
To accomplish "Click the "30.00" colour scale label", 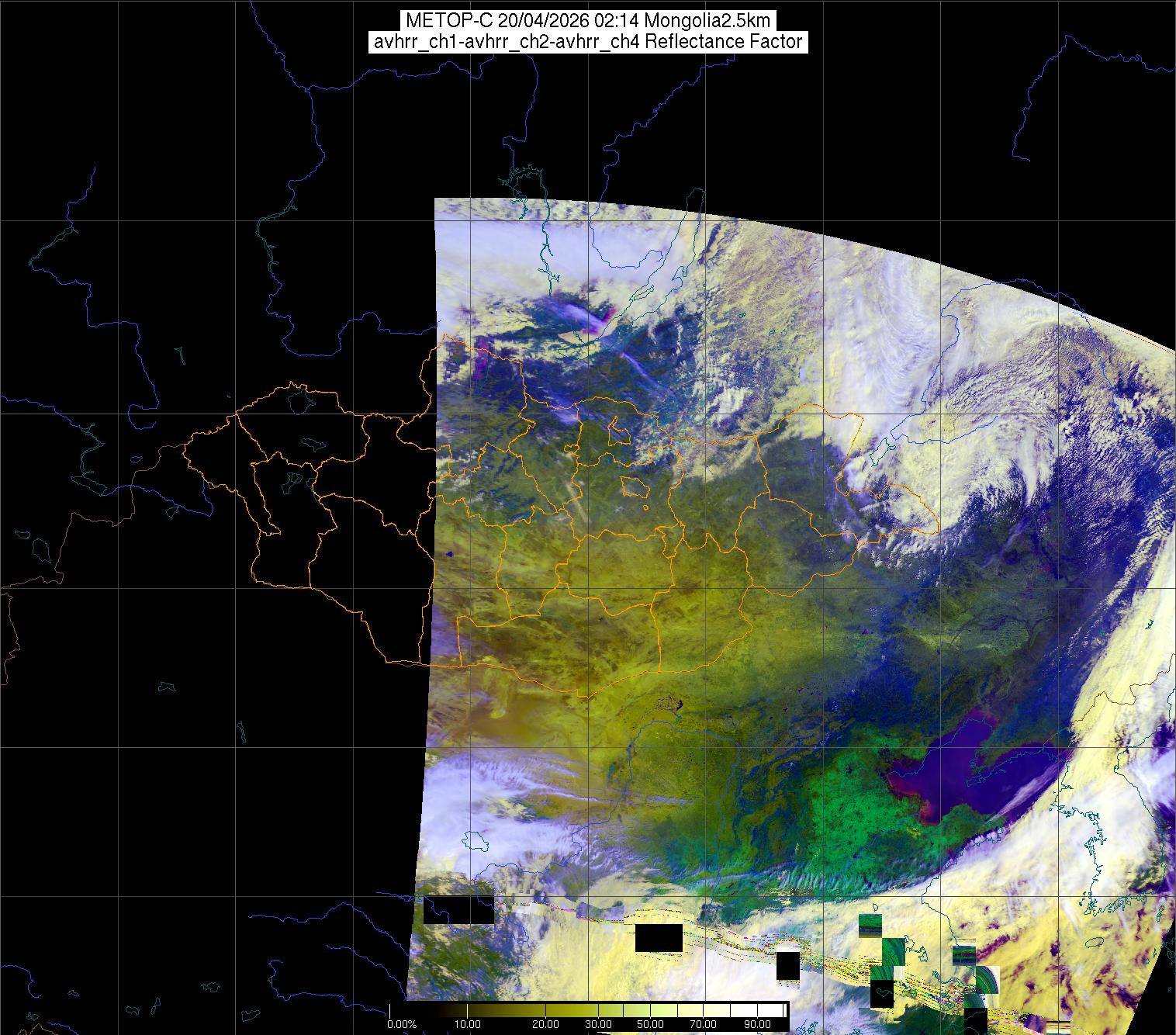I will 600,1025.
